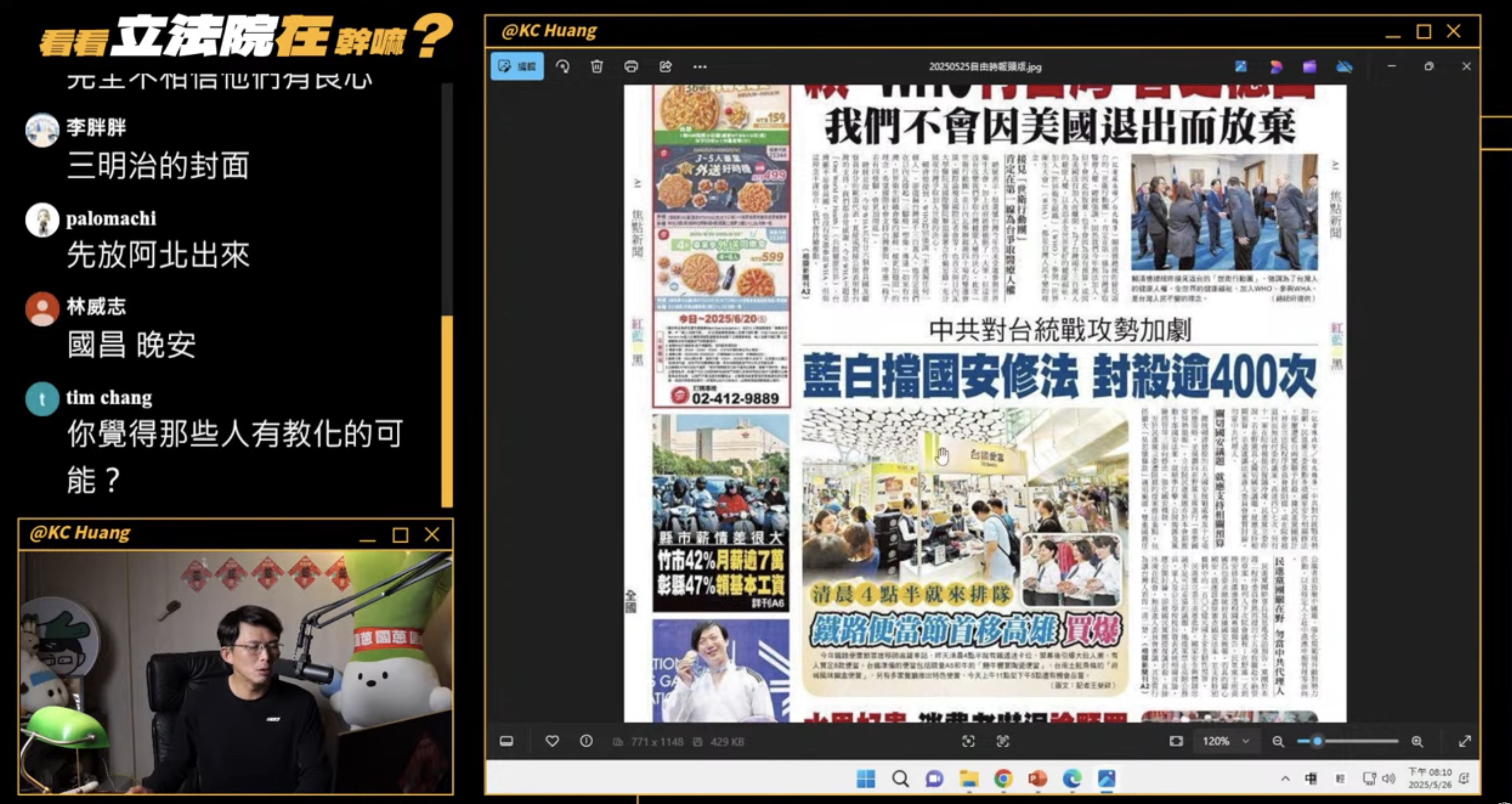
Task: Show file info with the info icon
Action: 586,741
